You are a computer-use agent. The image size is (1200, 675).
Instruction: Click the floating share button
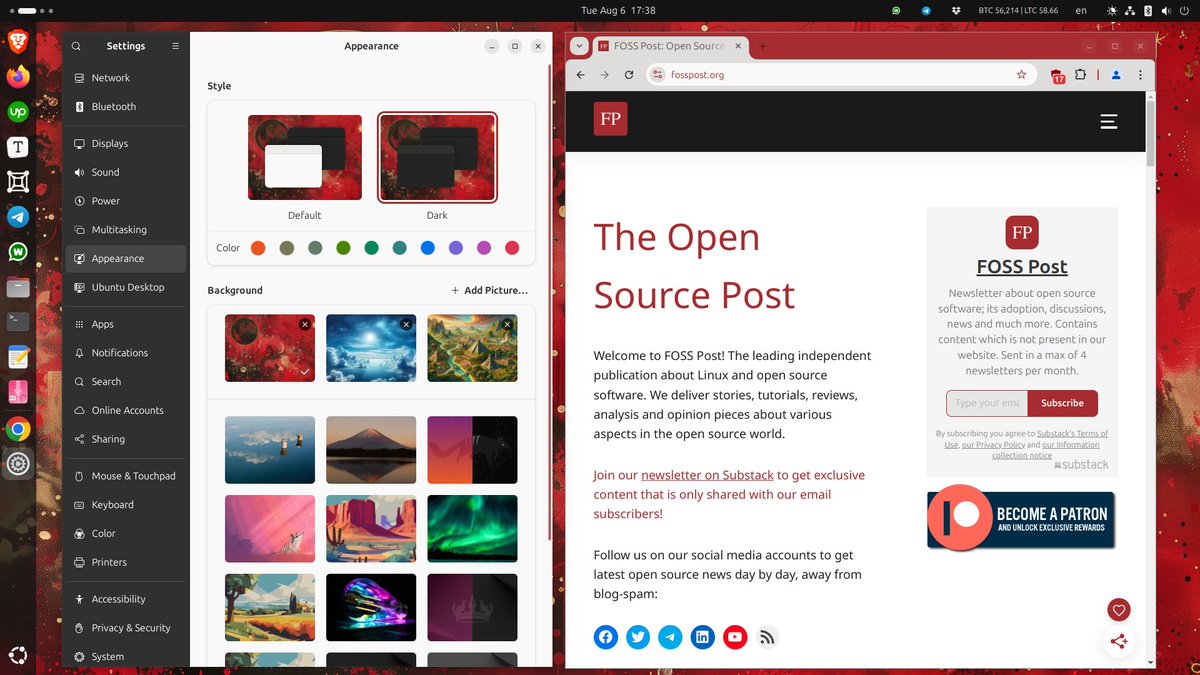[1119, 641]
